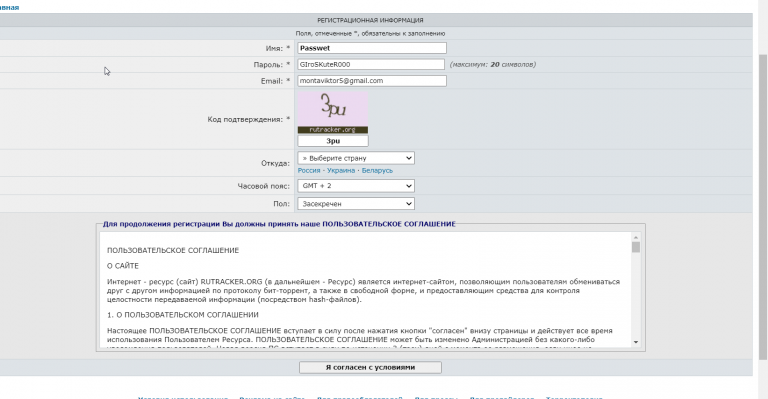Click the Email address field
Screen dimensions: 768x399
[372, 81]
